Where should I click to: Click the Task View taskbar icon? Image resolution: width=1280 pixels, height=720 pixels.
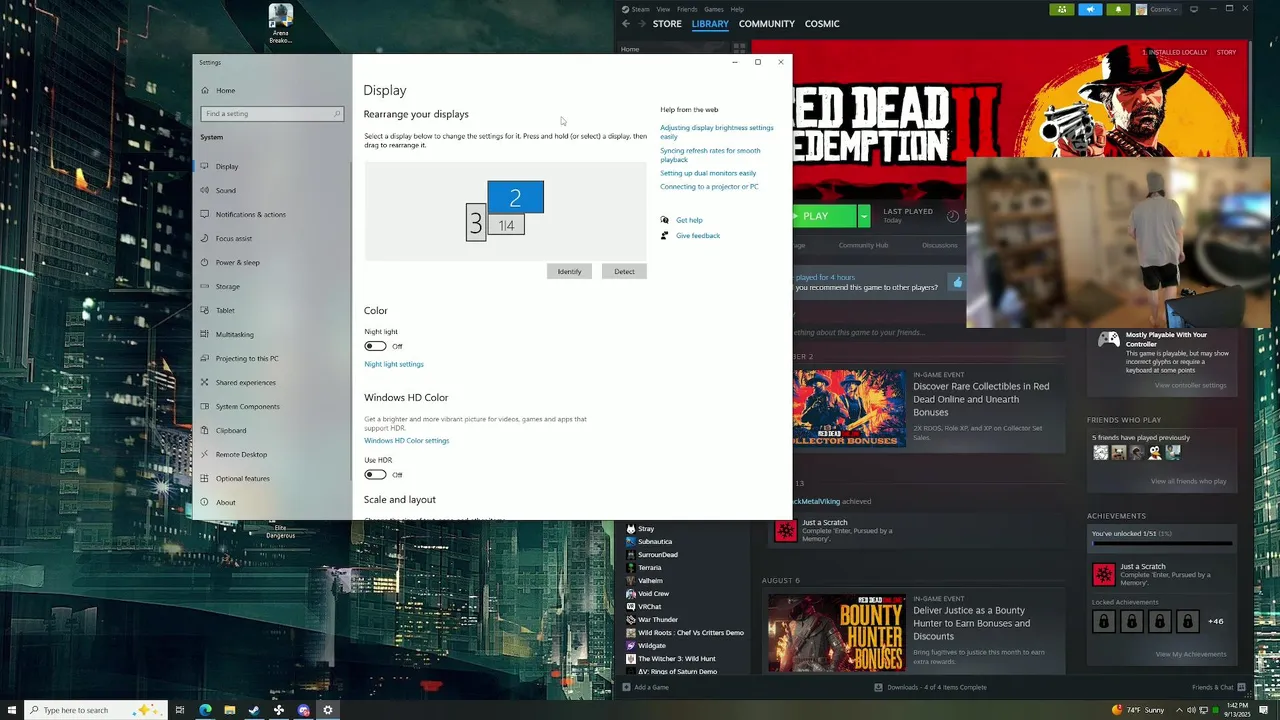pyautogui.click(x=180, y=710)
